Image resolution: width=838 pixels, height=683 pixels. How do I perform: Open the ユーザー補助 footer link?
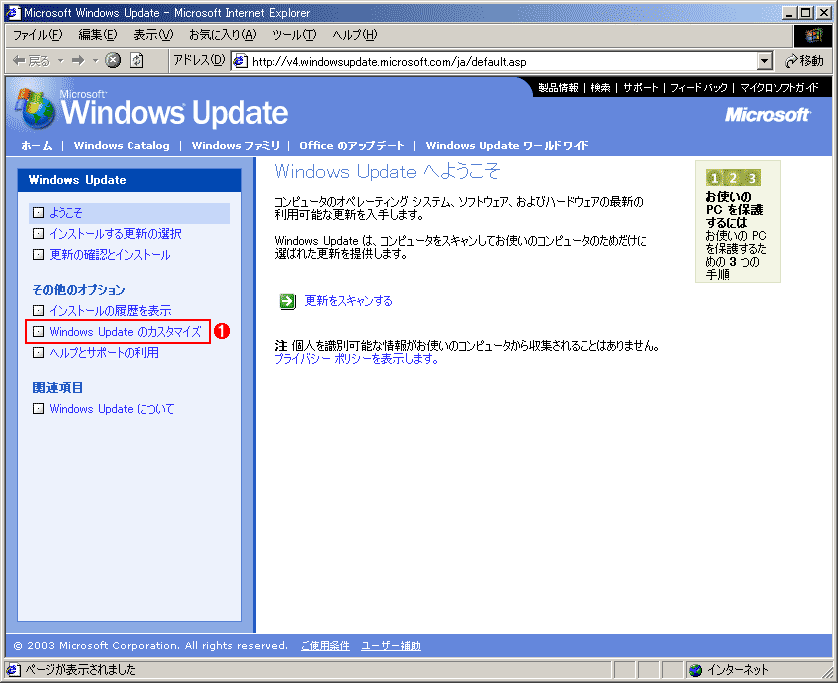pyautogui.click(x=391, y=646)
